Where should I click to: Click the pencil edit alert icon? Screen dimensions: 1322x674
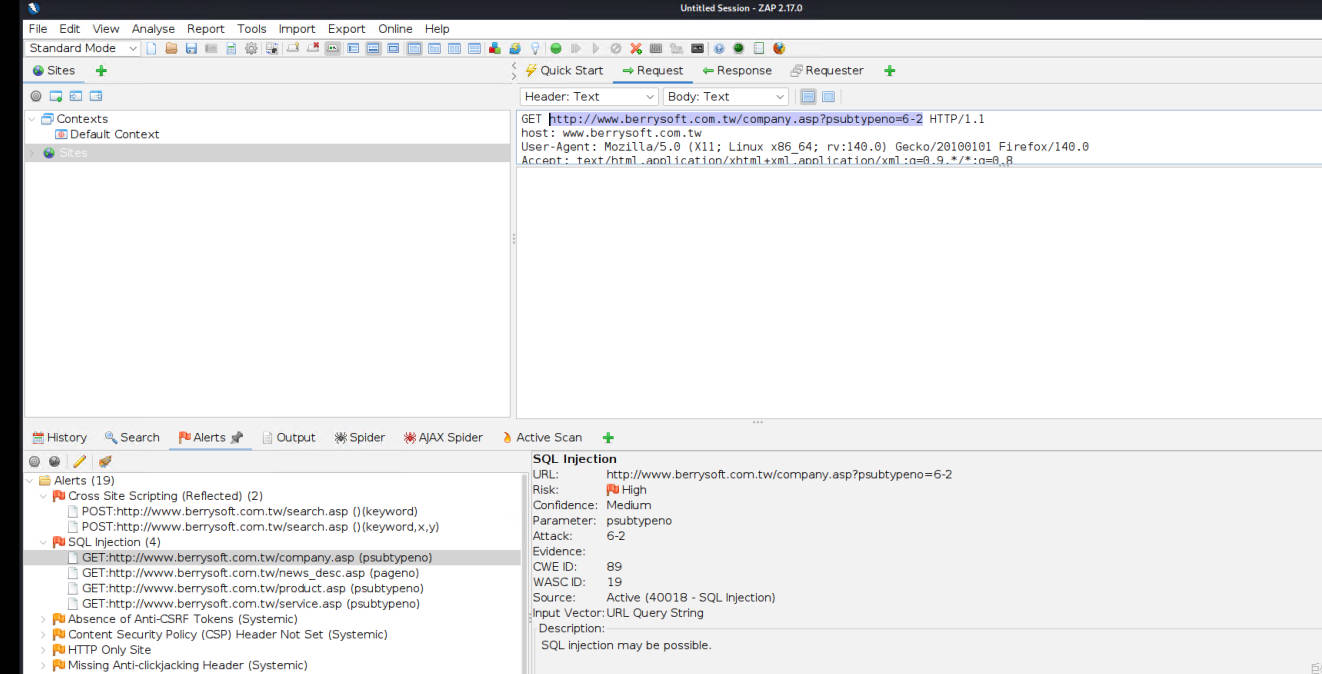click(x=79, y=461)
